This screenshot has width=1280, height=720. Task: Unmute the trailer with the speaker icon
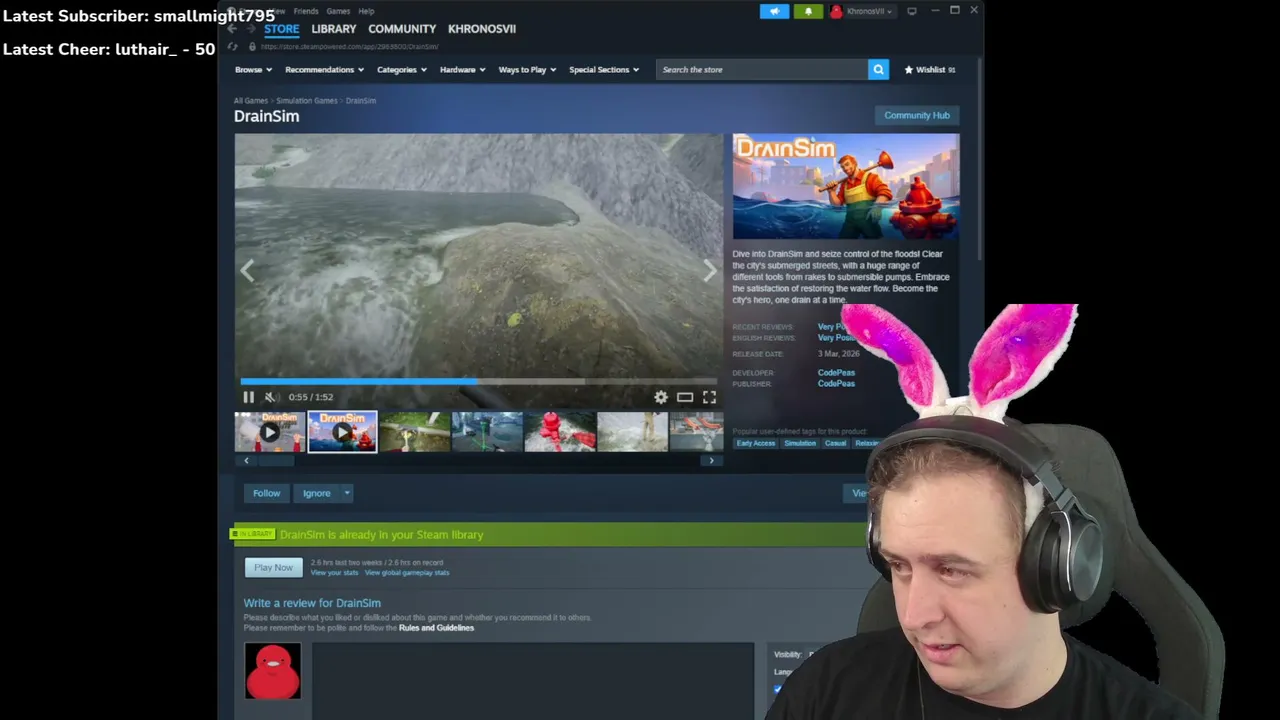(x=270, y=397)
